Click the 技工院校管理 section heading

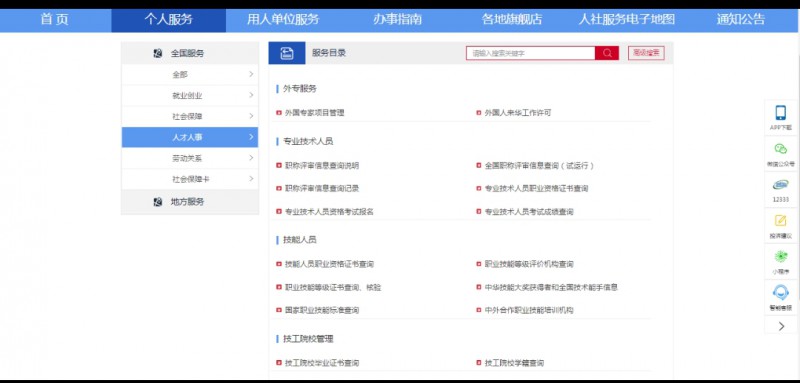click(x=308, y=339)
